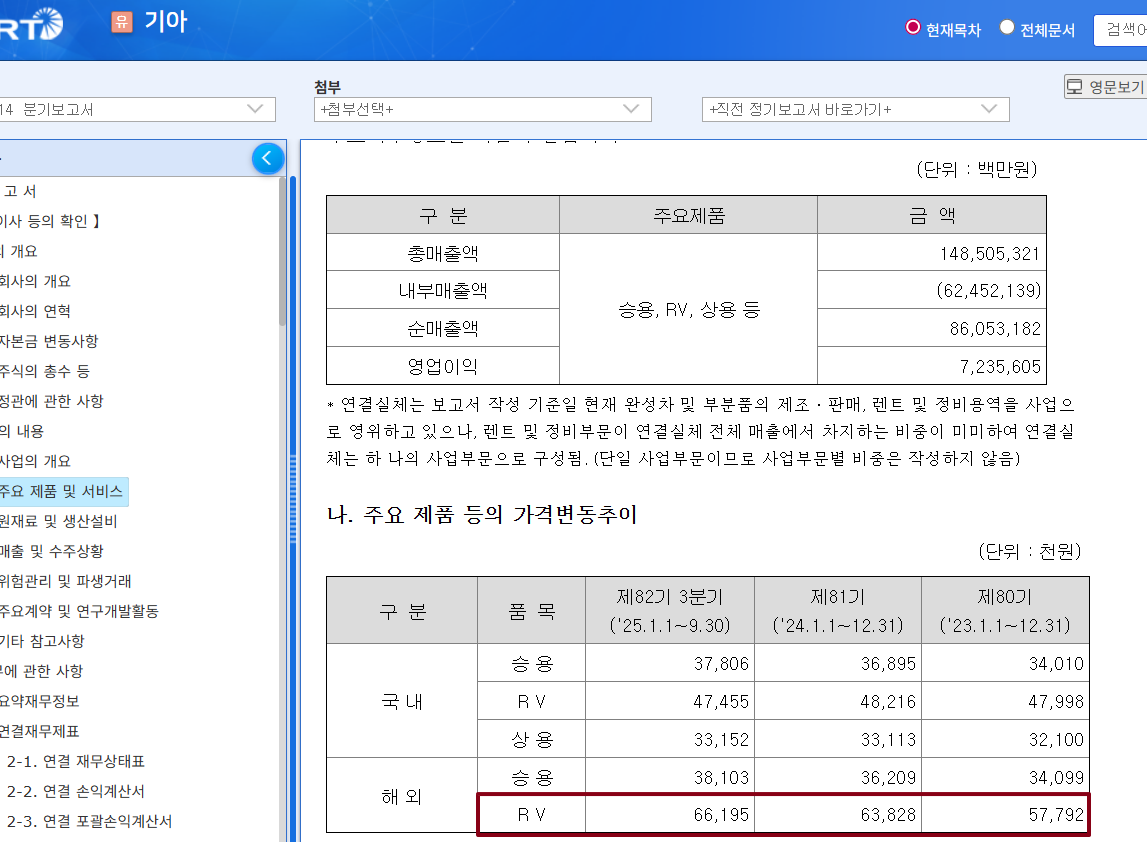This screenshot has height=842, width=1147.
Task: Click the 영업이익 value 7,235,605
Action: point(1000,367)
